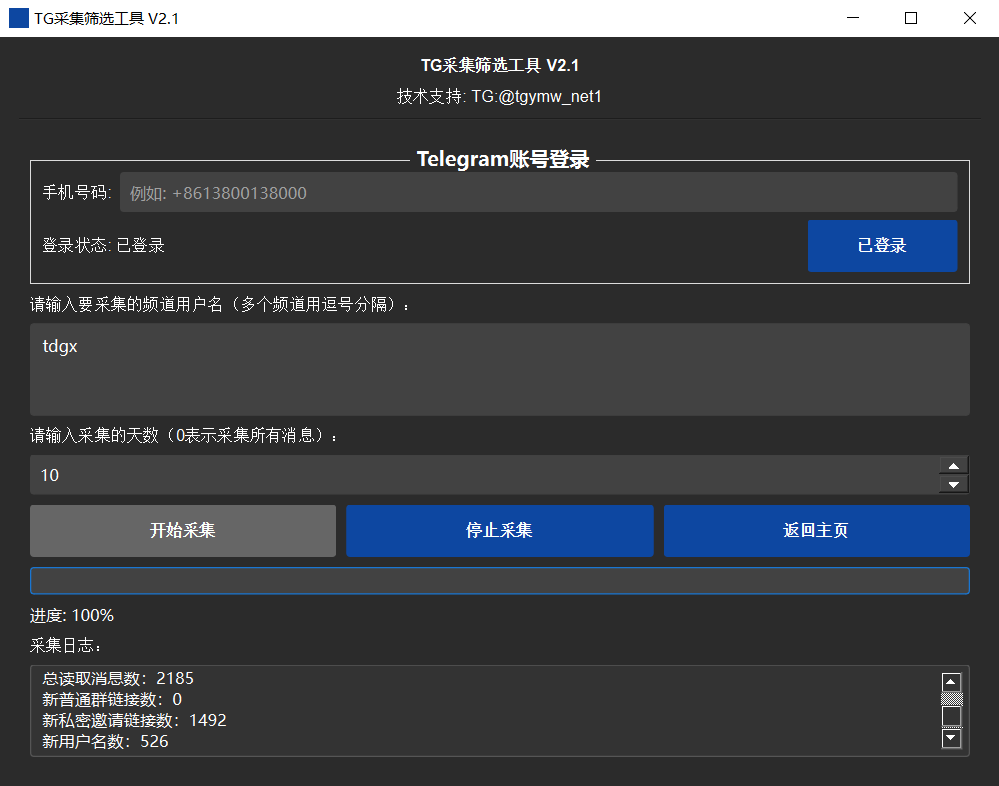The width and height of the screenshot is (999, 786).
Task: Click the collection progress bar
Action: tap(499, 581)
